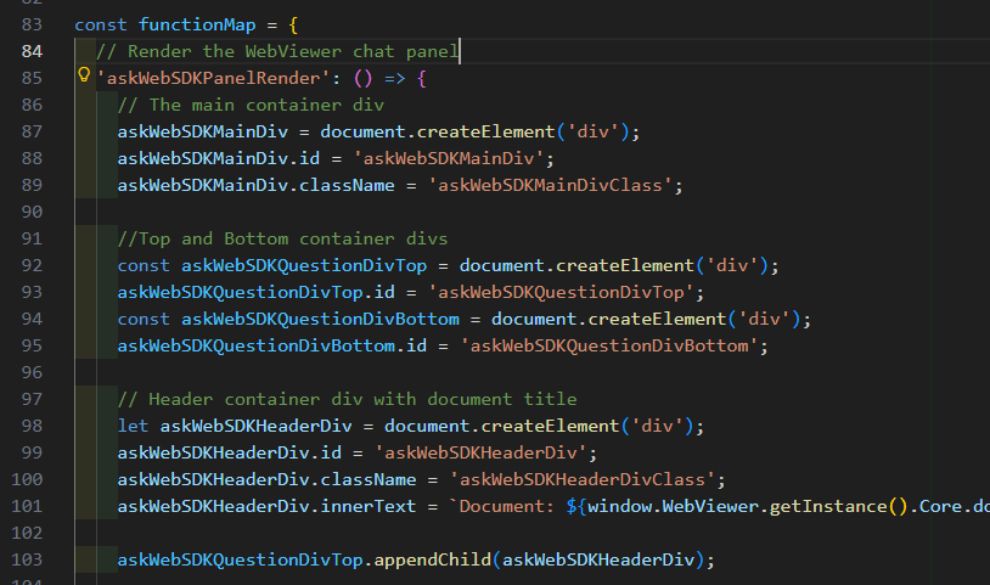
Task: Click the 'let' keyword on line 98
Action: [x=133, y=426]
